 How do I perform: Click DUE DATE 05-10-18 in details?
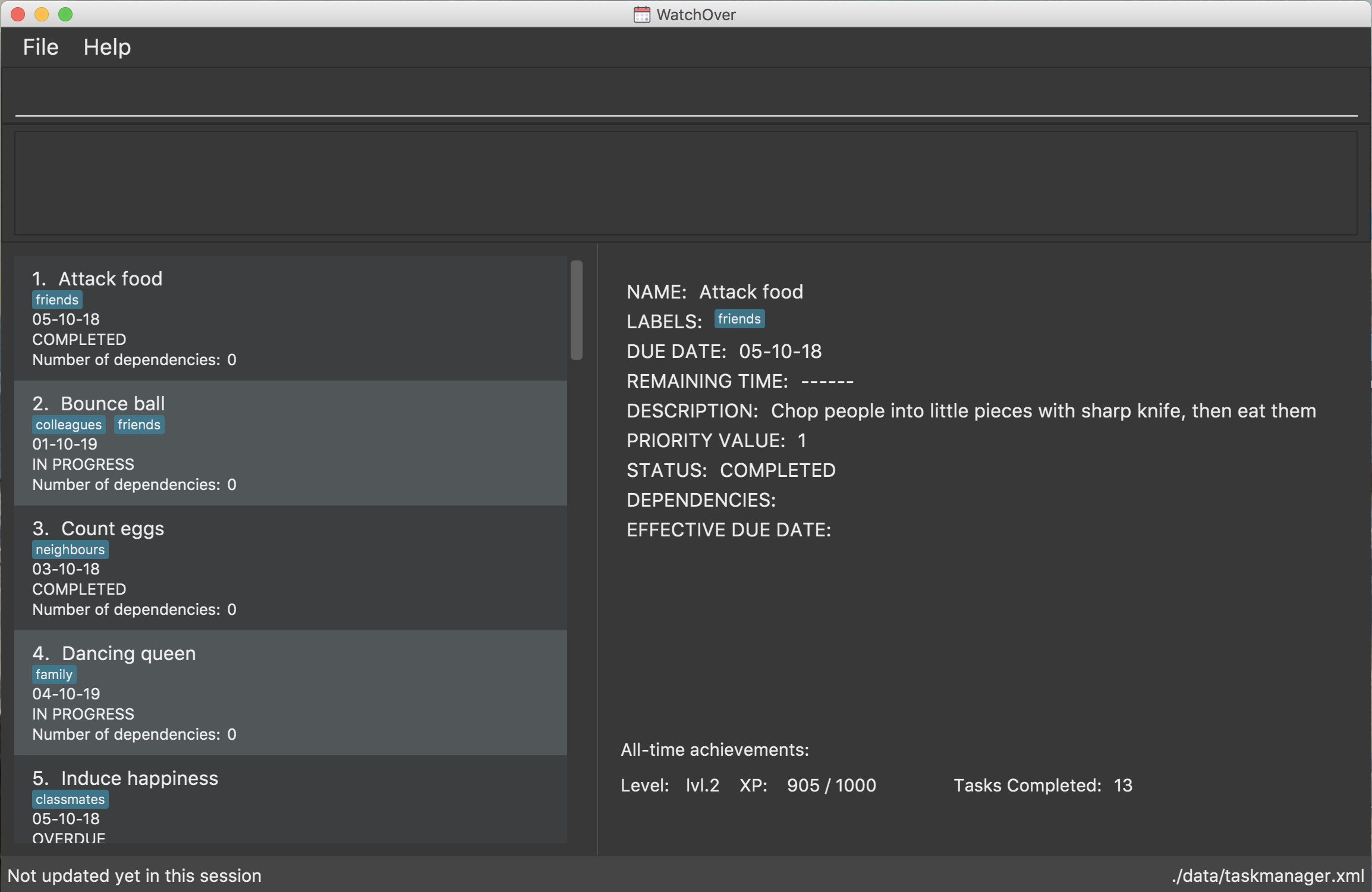coord(724,351)
